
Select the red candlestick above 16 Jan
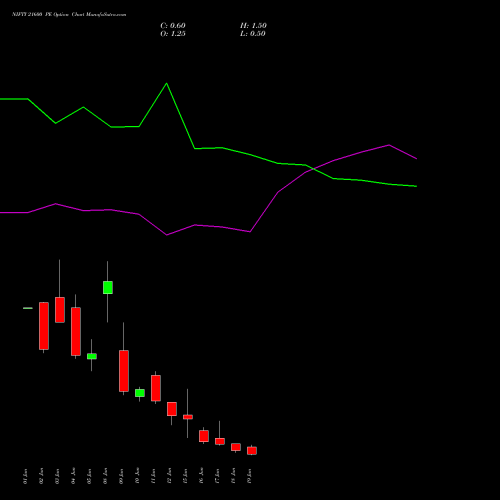[204, 436]
